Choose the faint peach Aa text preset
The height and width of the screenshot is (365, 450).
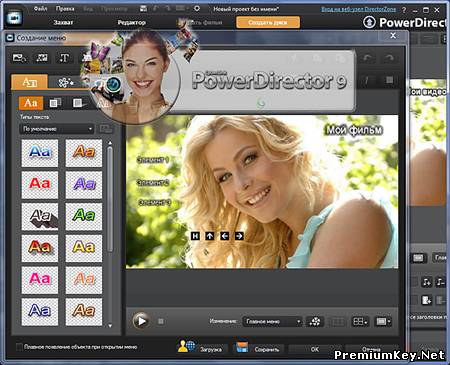coord(84,280)
